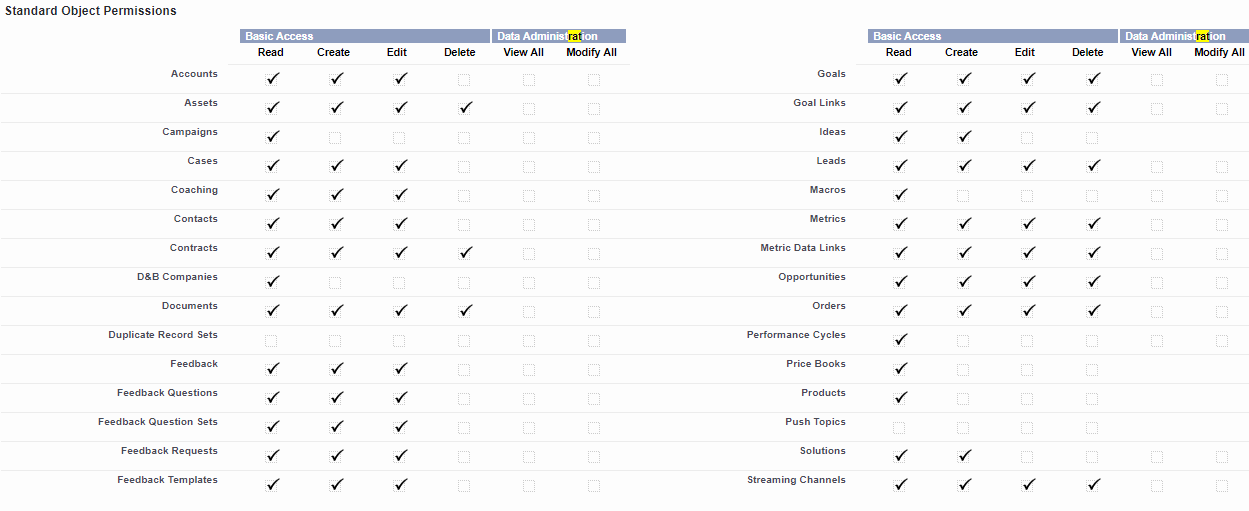Toggle Edit permission for Feedback Templates
Image resolution: width=1249 pixels, height=511 pixels.
[x=399, y=485]
